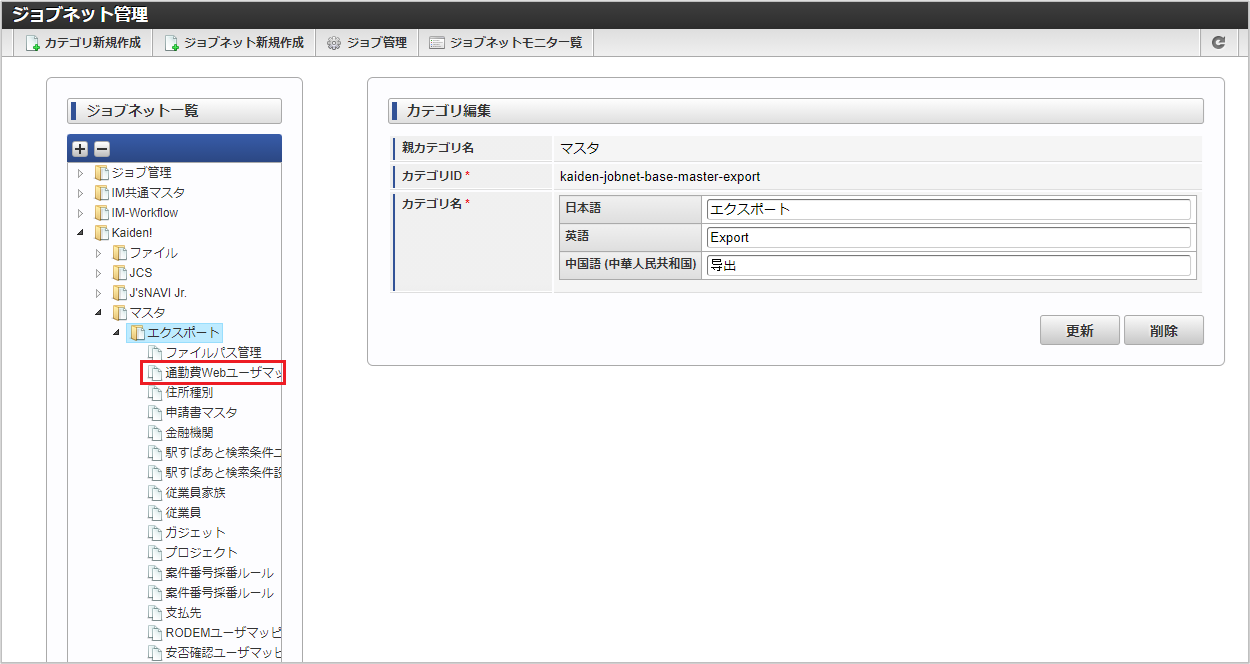Open the RODEMユーザマッピ job net
The image size is (1250, 664).
[223, 633]
